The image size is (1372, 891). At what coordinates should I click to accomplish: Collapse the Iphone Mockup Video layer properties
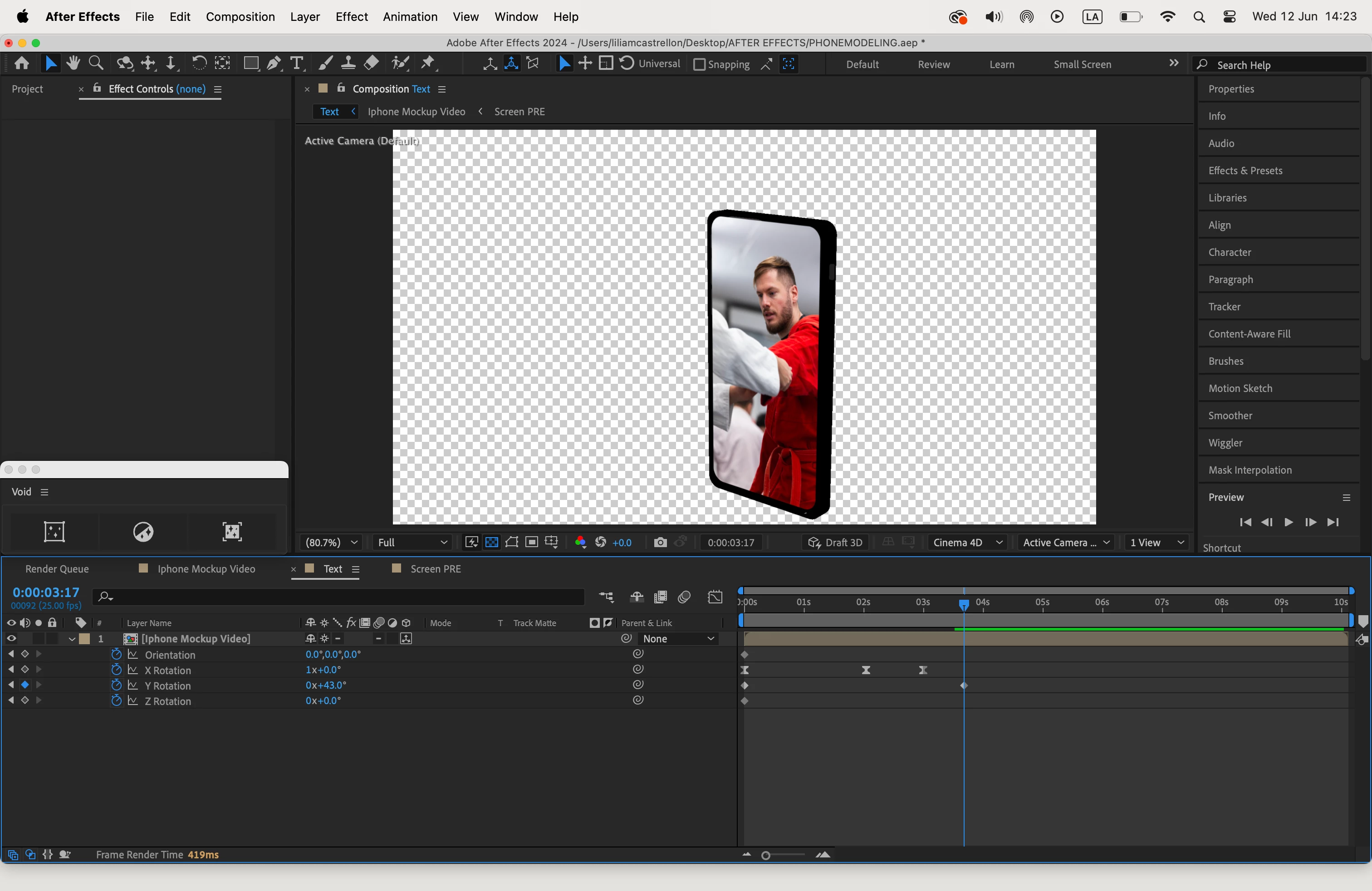coord(72,639)
